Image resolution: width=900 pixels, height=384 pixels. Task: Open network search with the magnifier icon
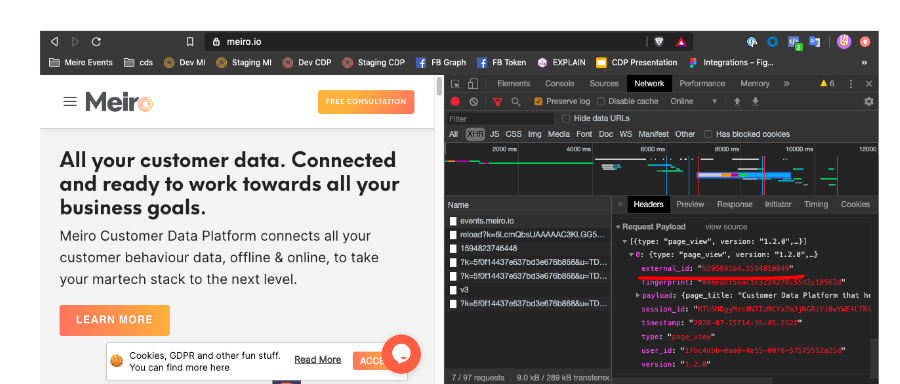pyautogui.click(x=515, y=102)
